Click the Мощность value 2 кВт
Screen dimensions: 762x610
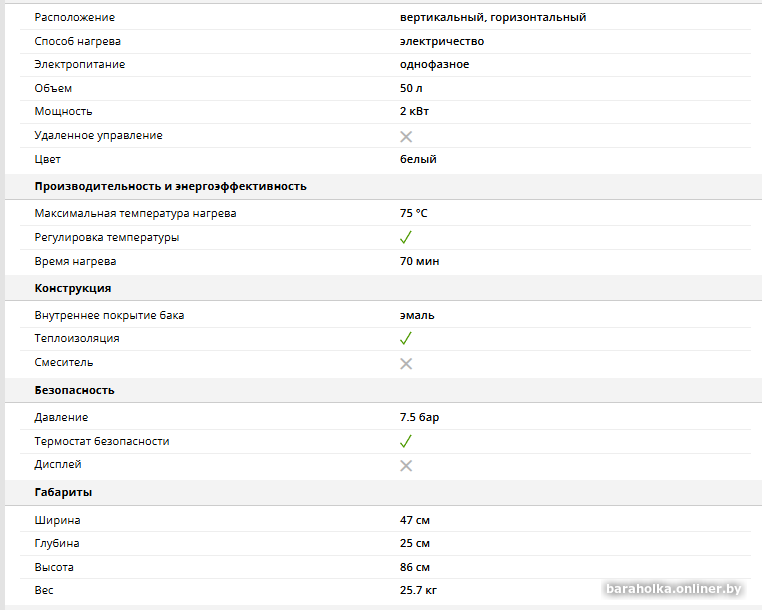[414, 111]
